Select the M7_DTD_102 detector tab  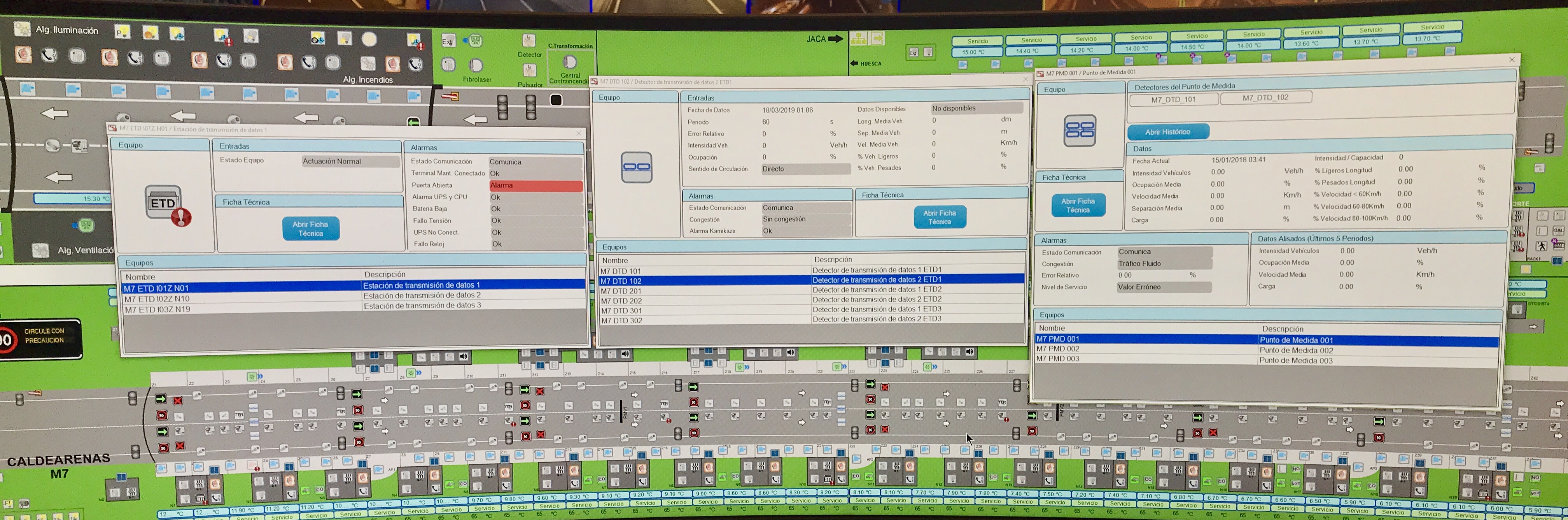coord(1265,97)
